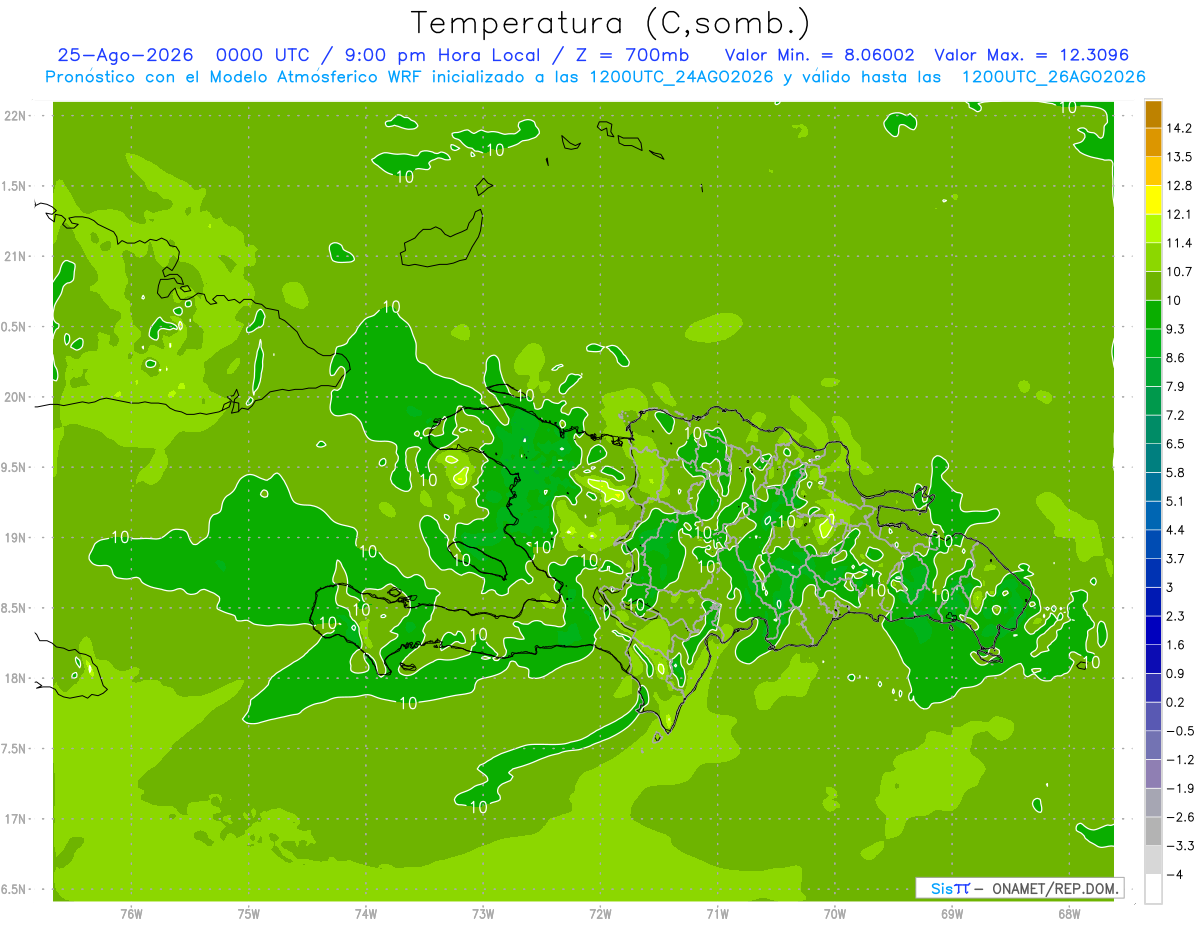This screenshot has width=1200, height=927.
Task: Click the 12.8 colorbar value
Action: 1179,186
